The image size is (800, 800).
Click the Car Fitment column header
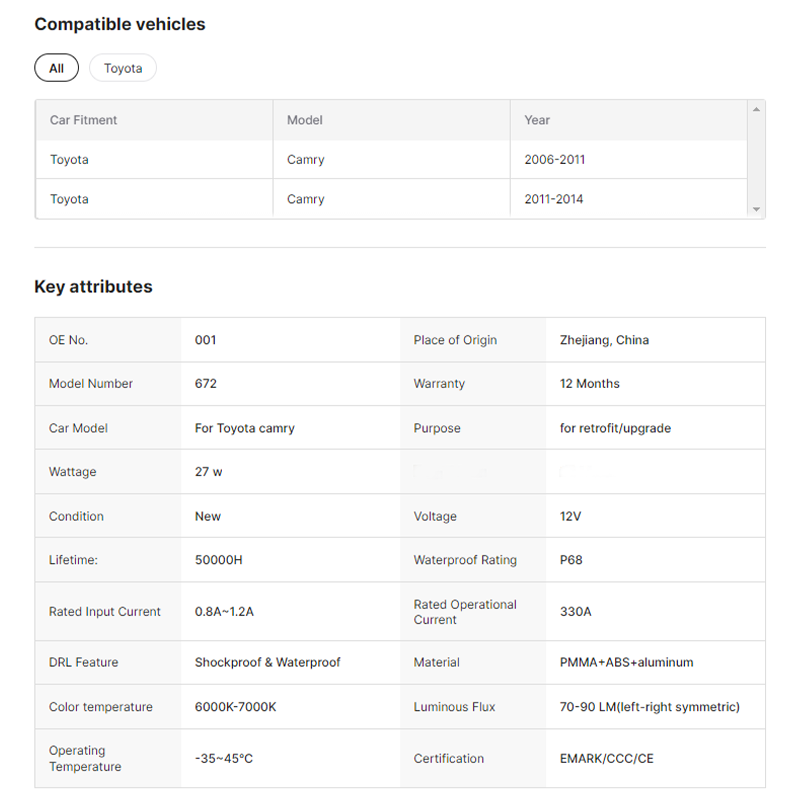click(x=84, y=120)
